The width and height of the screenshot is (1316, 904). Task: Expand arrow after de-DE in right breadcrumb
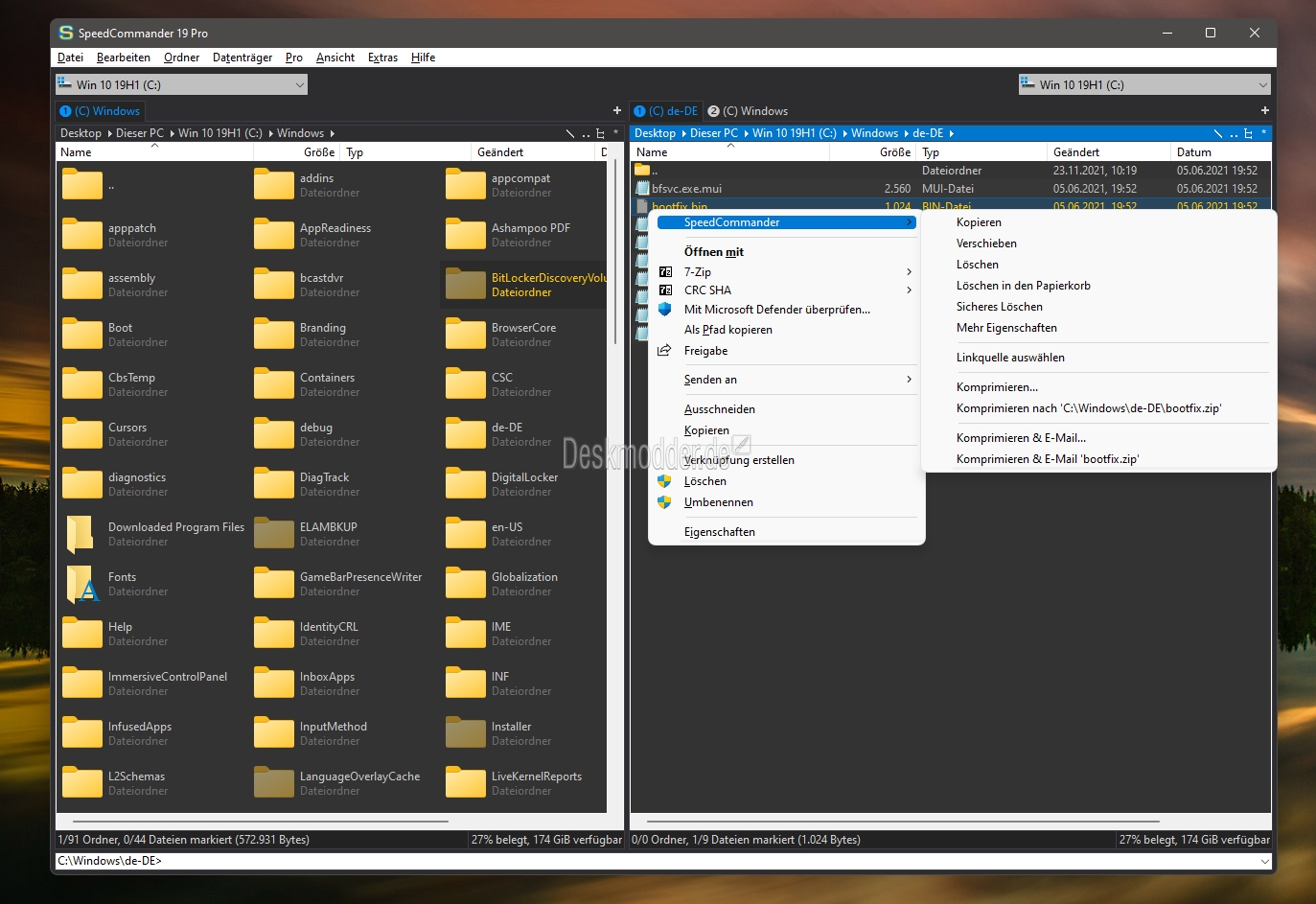952,133
